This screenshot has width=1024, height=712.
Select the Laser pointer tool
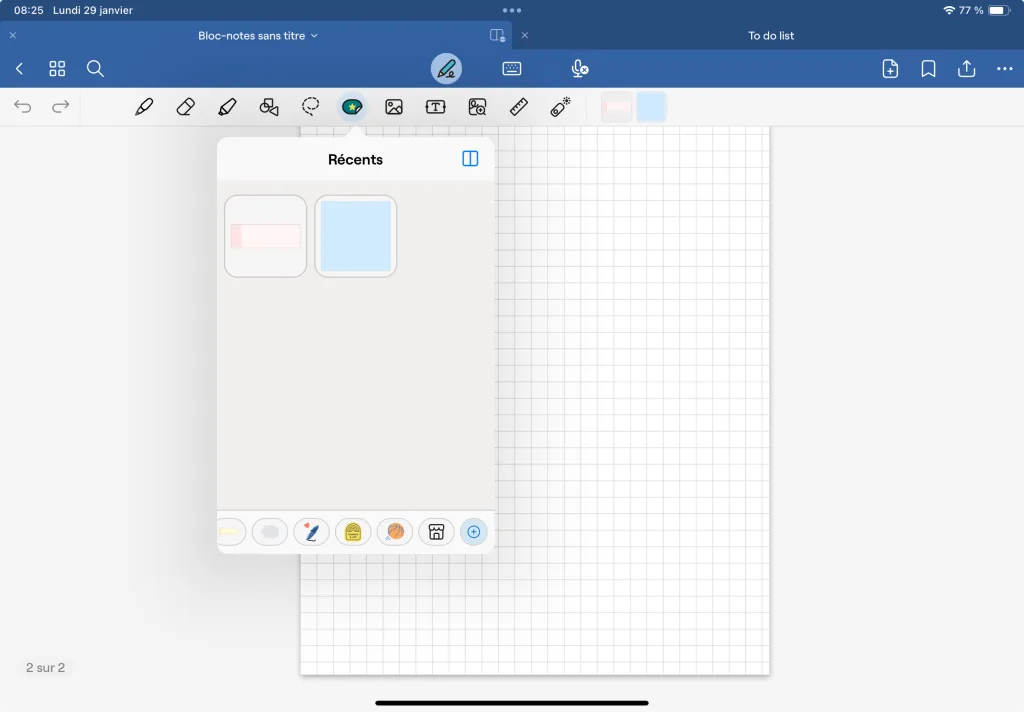pyautogui.click(x=560, y=106)
